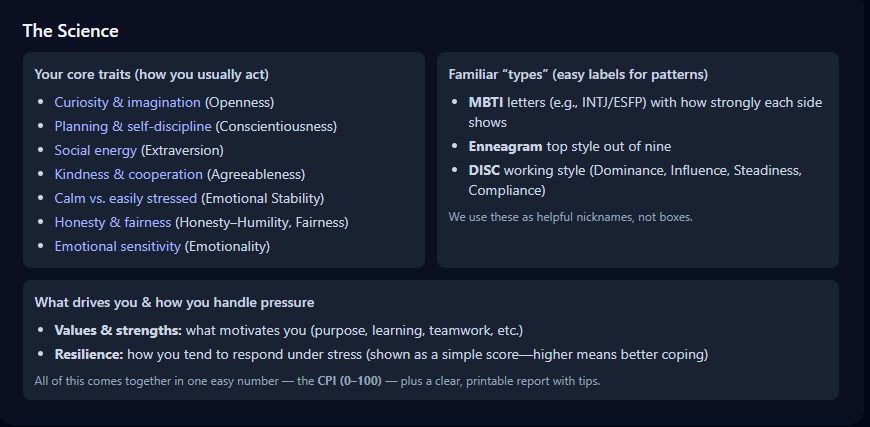Click the (Openness) text in parentheses
Viewport: 870px width, 427px height.
click(x=239, y=102)
